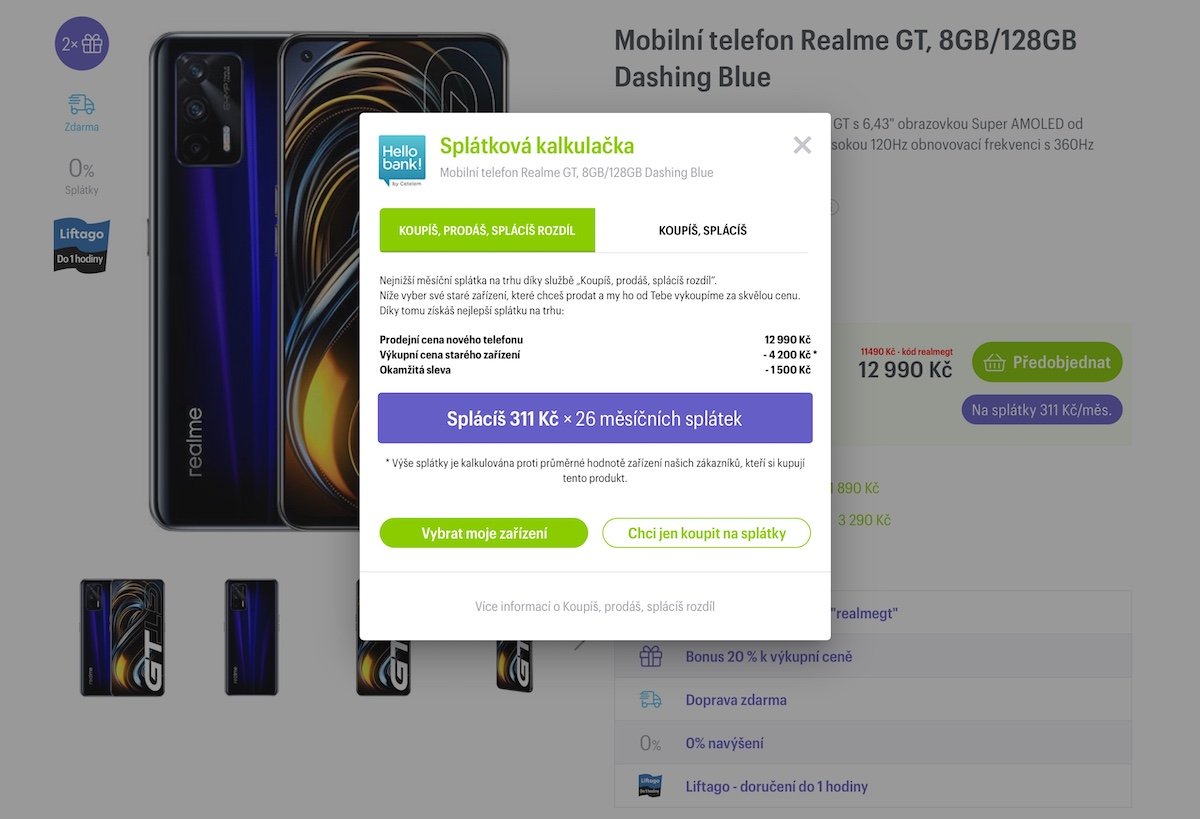Click the 2× gift badge icon
This screenshot has height=819, width=1200.
(x=82, y=44)
